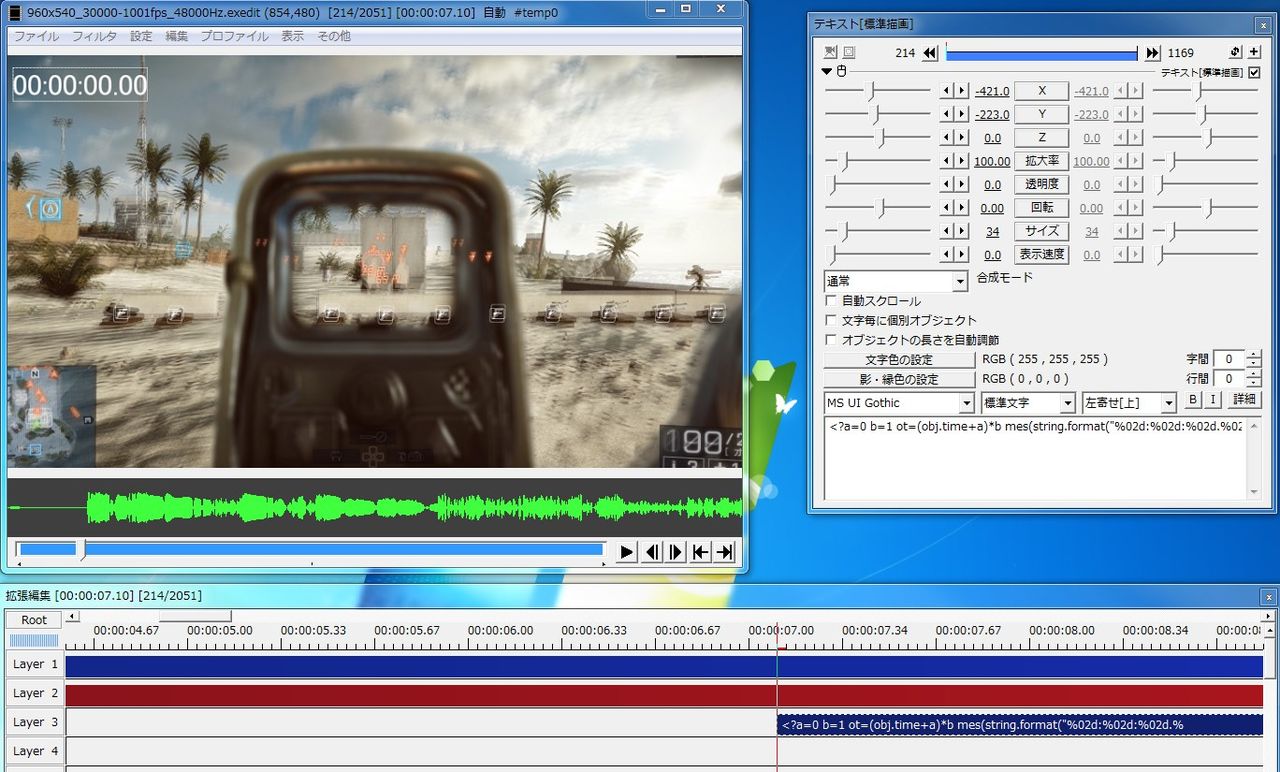Increase the left Y value with arrow
The width and height of the screenshot is (1280, 772).
click(x=962, y=114)
